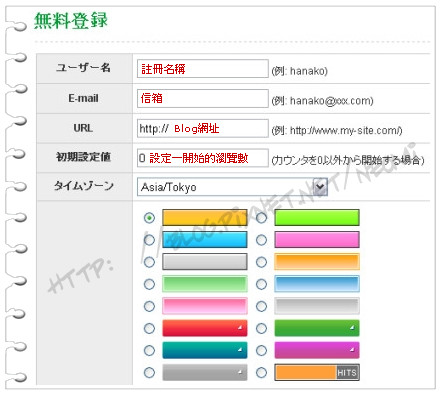
Task: Click the (例: hanako@xxx.com) example text
Action: (322, 101)
